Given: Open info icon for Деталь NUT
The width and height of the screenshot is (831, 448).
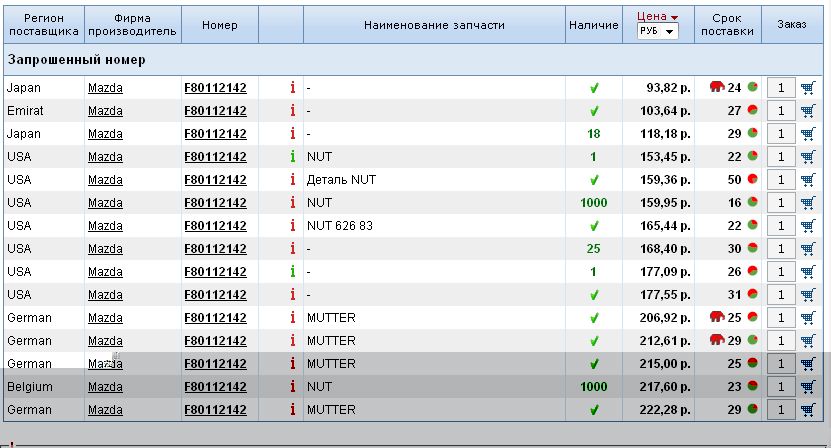Looking at the screenshot, I should click(293, 179).
